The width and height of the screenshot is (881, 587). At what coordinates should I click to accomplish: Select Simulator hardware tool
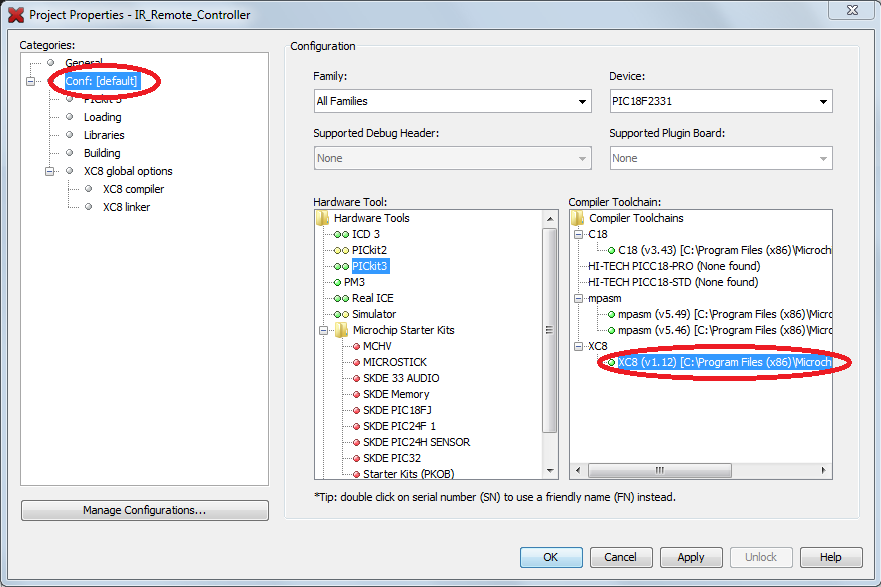pos(374,314)
